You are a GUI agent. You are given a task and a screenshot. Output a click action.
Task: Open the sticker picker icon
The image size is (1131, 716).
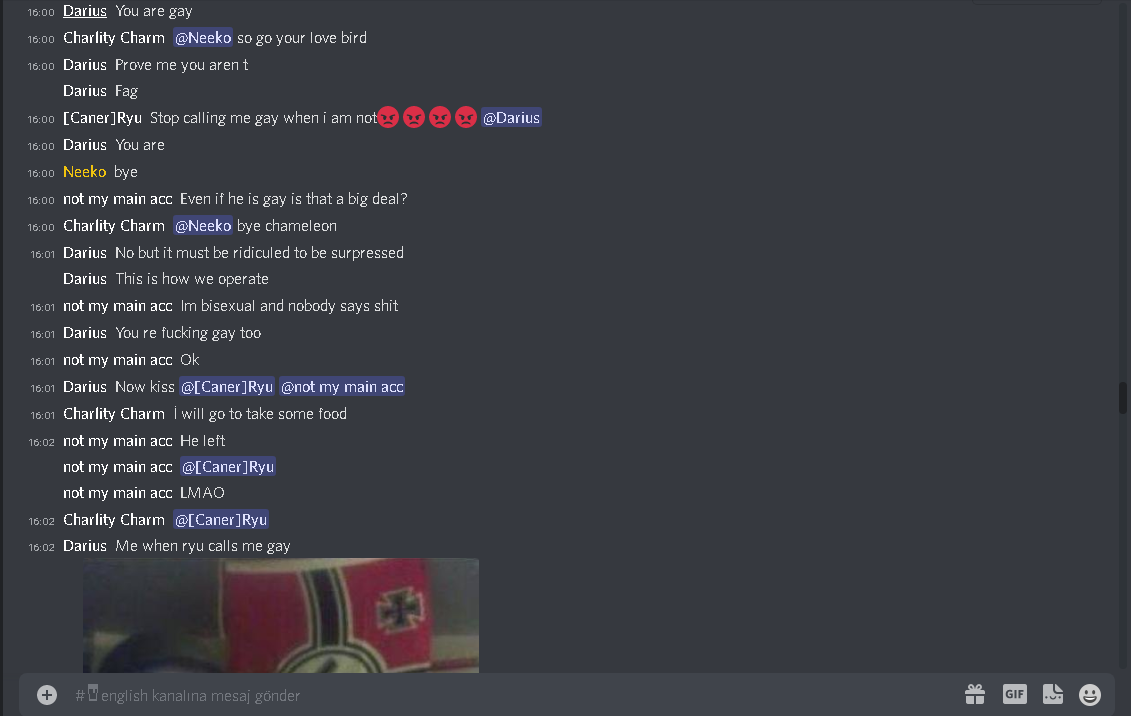[x=1053, y=694]
